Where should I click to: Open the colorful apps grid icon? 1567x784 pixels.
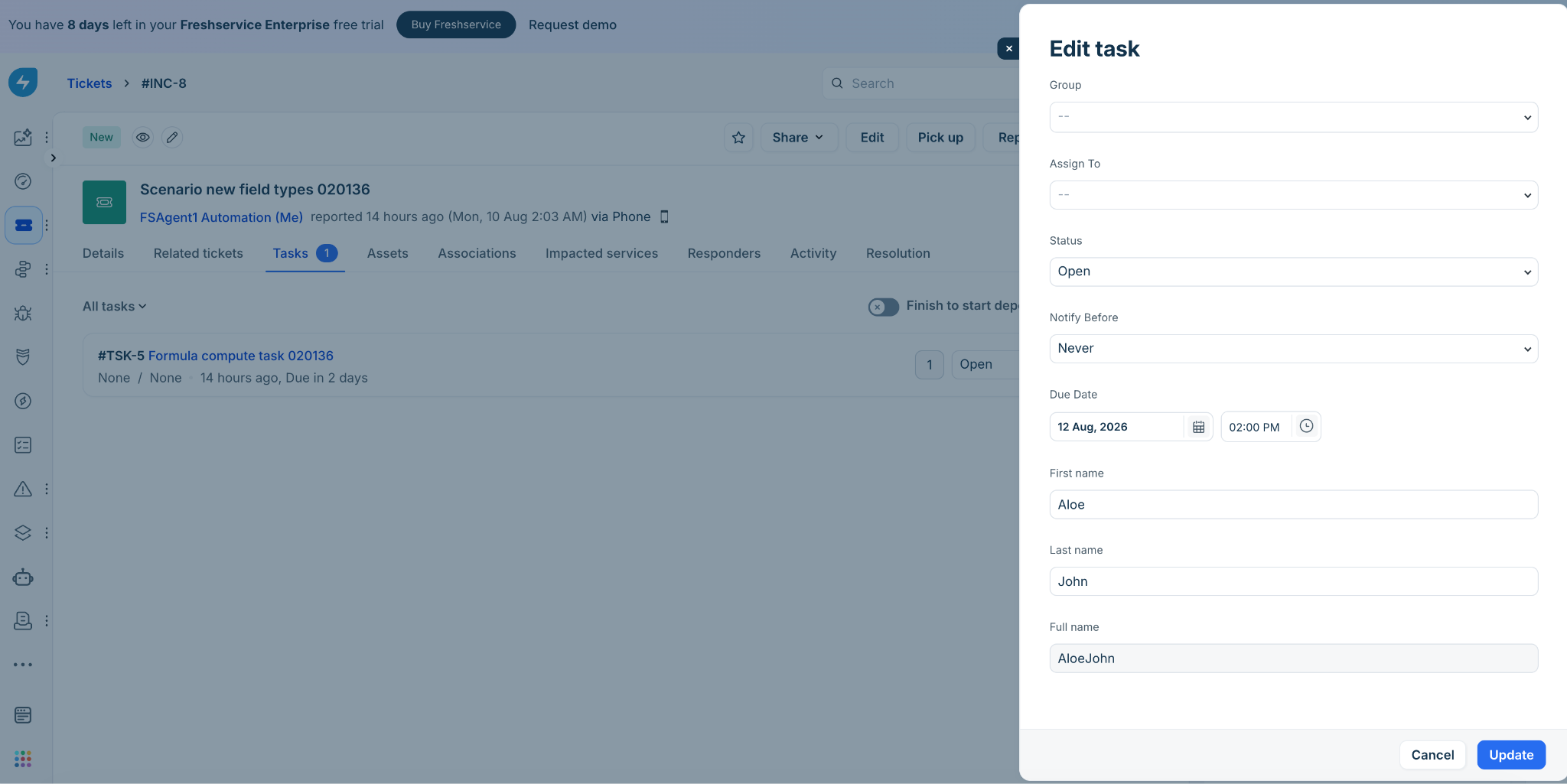point(23,759)
